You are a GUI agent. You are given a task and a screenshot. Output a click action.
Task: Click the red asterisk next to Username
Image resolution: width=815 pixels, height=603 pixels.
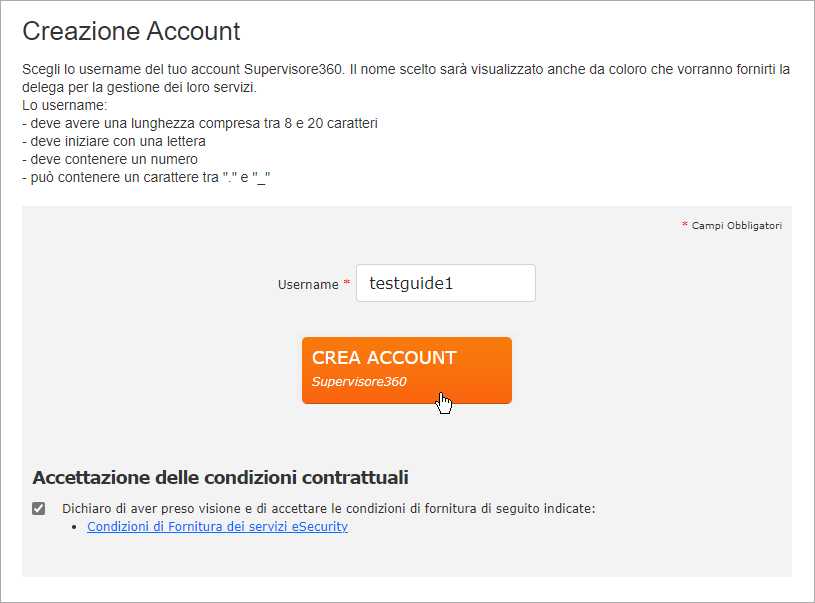click(x=347, y=282)
